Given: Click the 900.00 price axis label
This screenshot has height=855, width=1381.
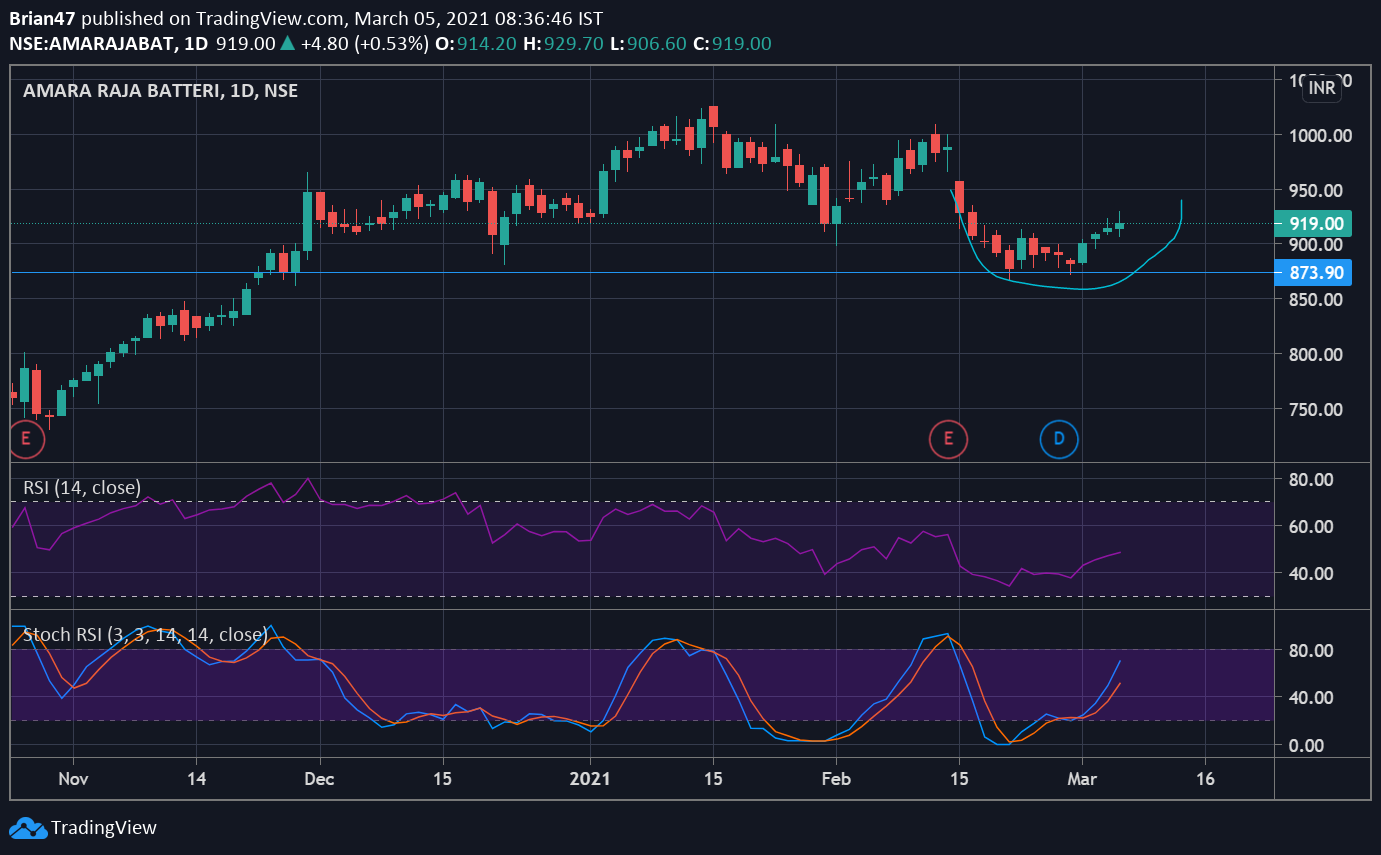Looking at the screenshot, I should pos(1317,245).
